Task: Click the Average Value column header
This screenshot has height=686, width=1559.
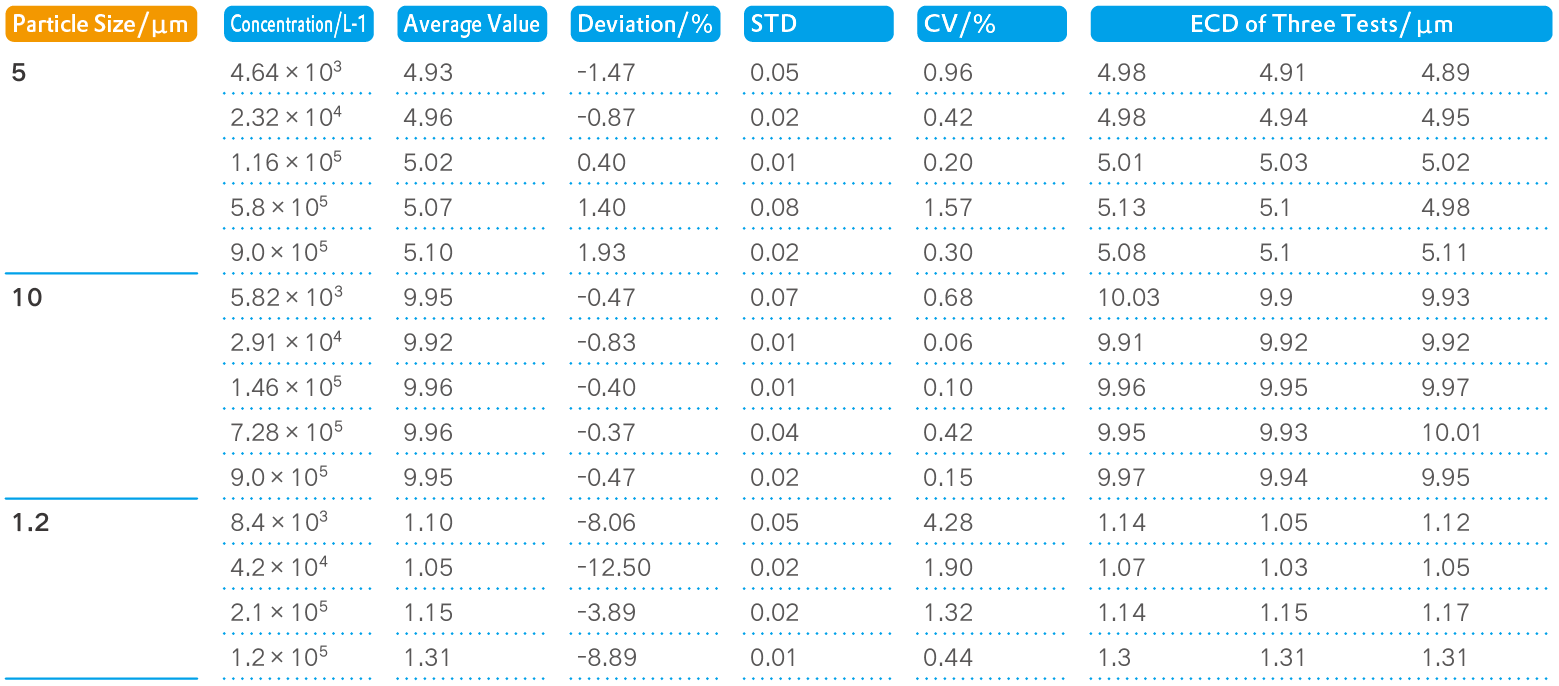Action: (471, 24)
